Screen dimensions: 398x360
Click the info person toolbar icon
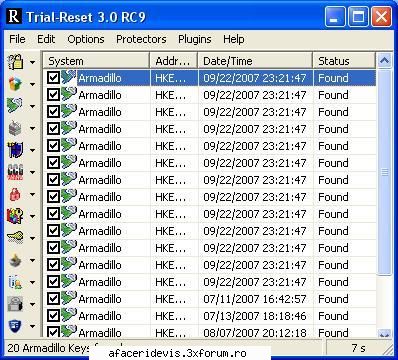(15, 282)
